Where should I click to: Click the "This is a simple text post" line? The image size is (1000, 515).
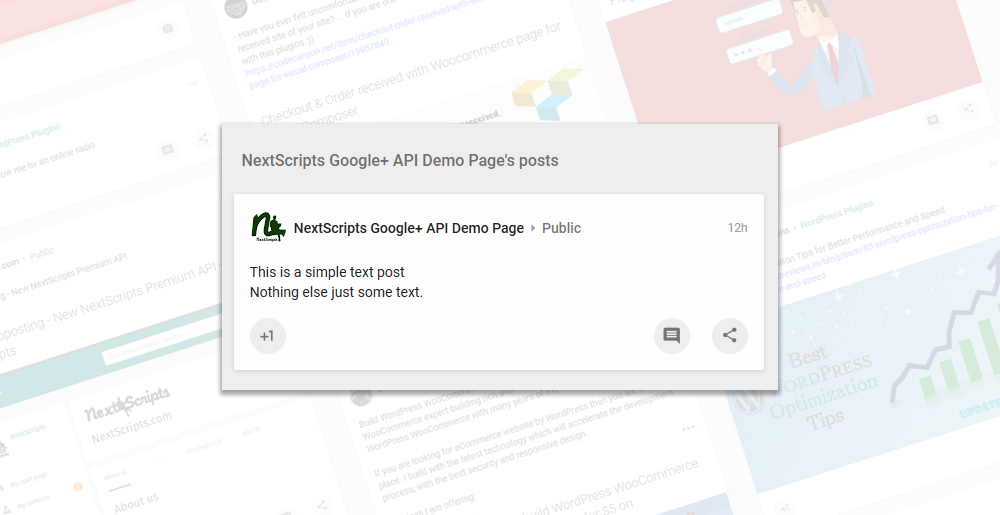(327, 272)
